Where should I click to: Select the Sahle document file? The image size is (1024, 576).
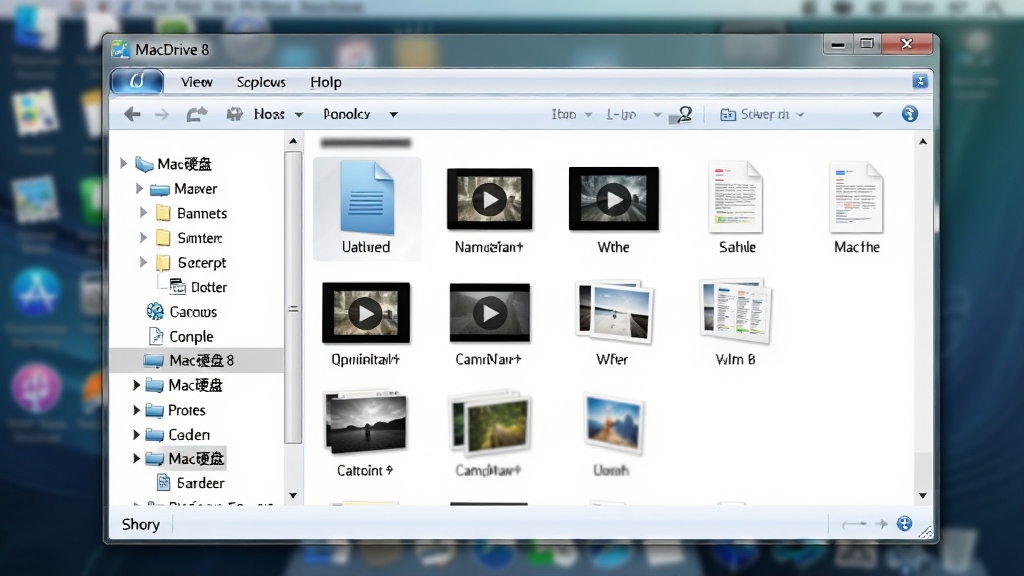click(737, 208)
